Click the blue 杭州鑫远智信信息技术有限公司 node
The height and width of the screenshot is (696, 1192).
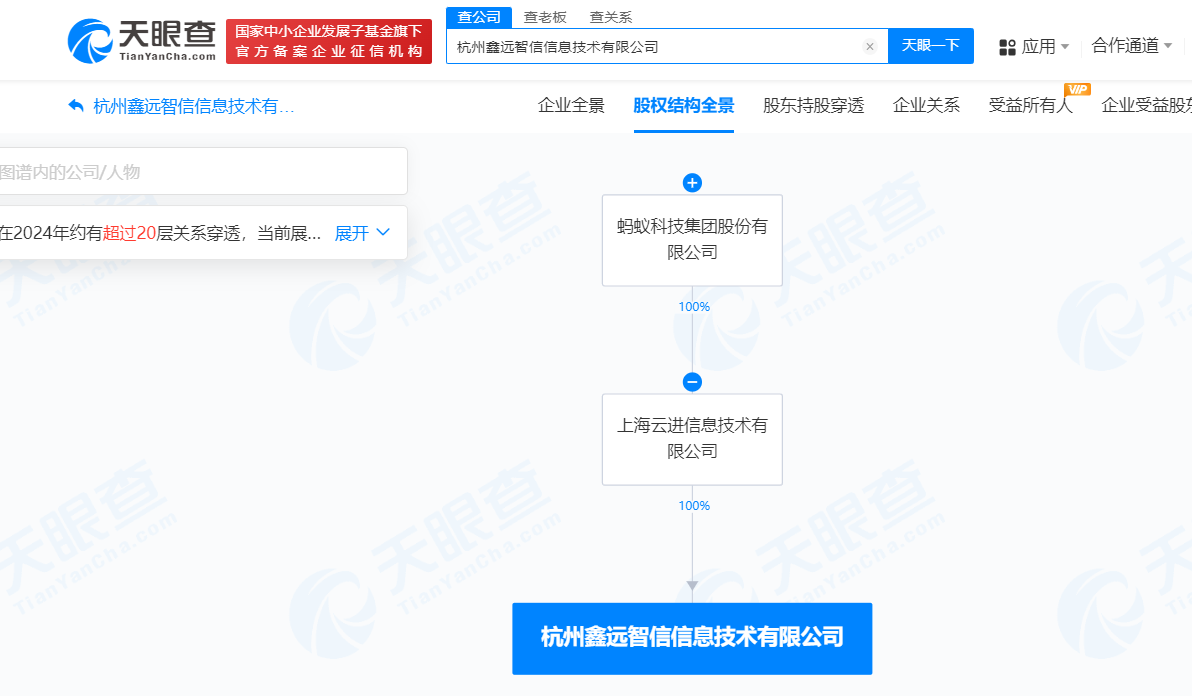[x=692, y=638]
